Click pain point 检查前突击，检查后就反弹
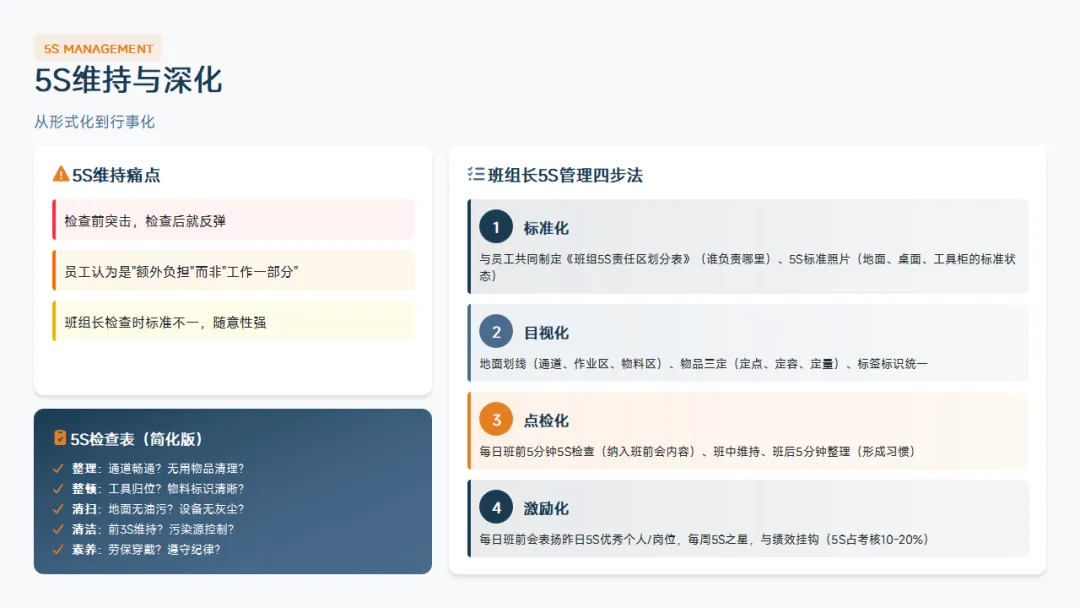The image size is (1080, 608). point(233,220)
